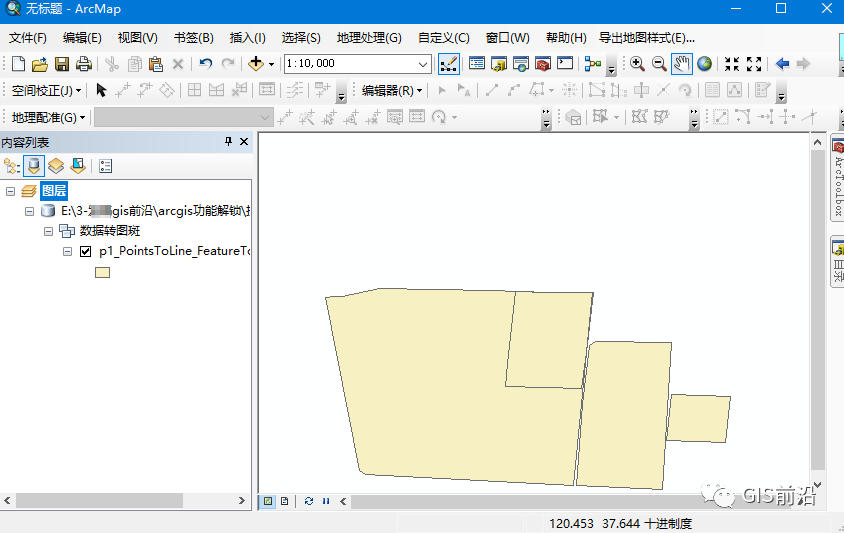Viewport: 844px width, 533px height.
Task: Click the New map document icon
Action: coord(18,64)
